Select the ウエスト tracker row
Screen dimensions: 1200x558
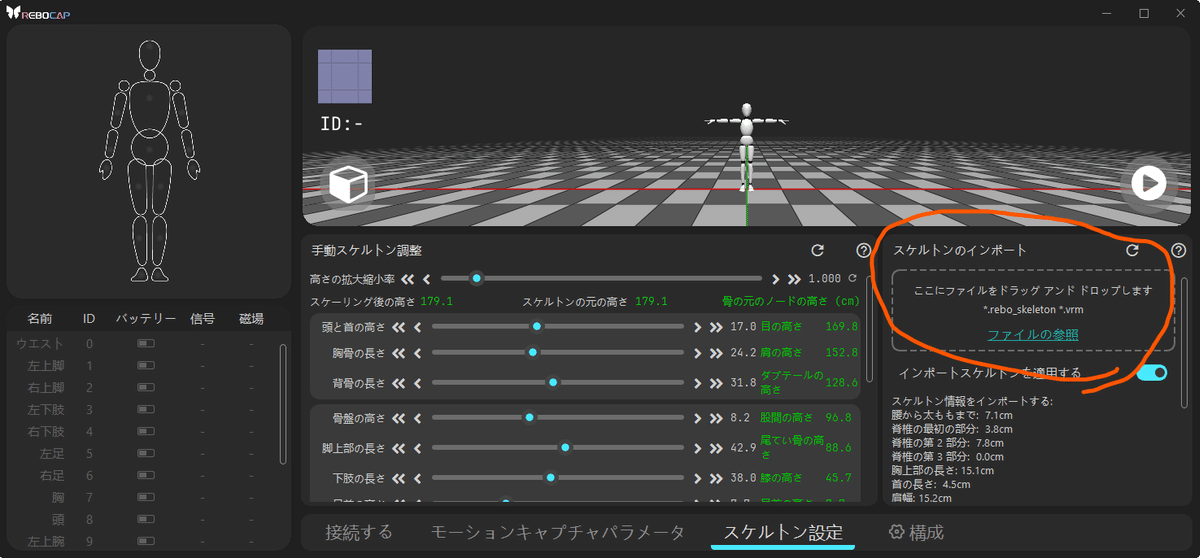coord(140,344)
